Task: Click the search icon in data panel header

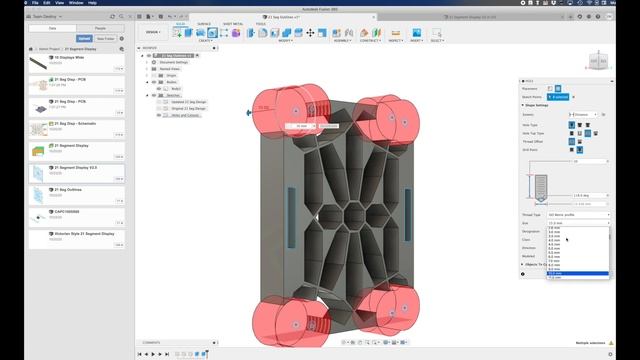Action: click(x=121, y=17)
